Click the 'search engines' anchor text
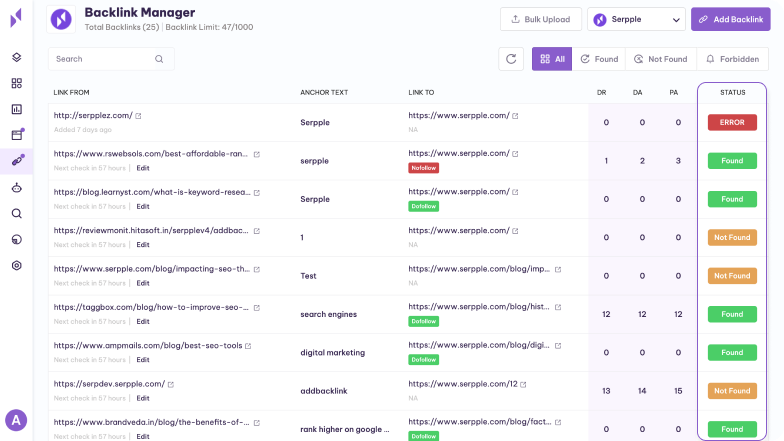 pos(328,314)
